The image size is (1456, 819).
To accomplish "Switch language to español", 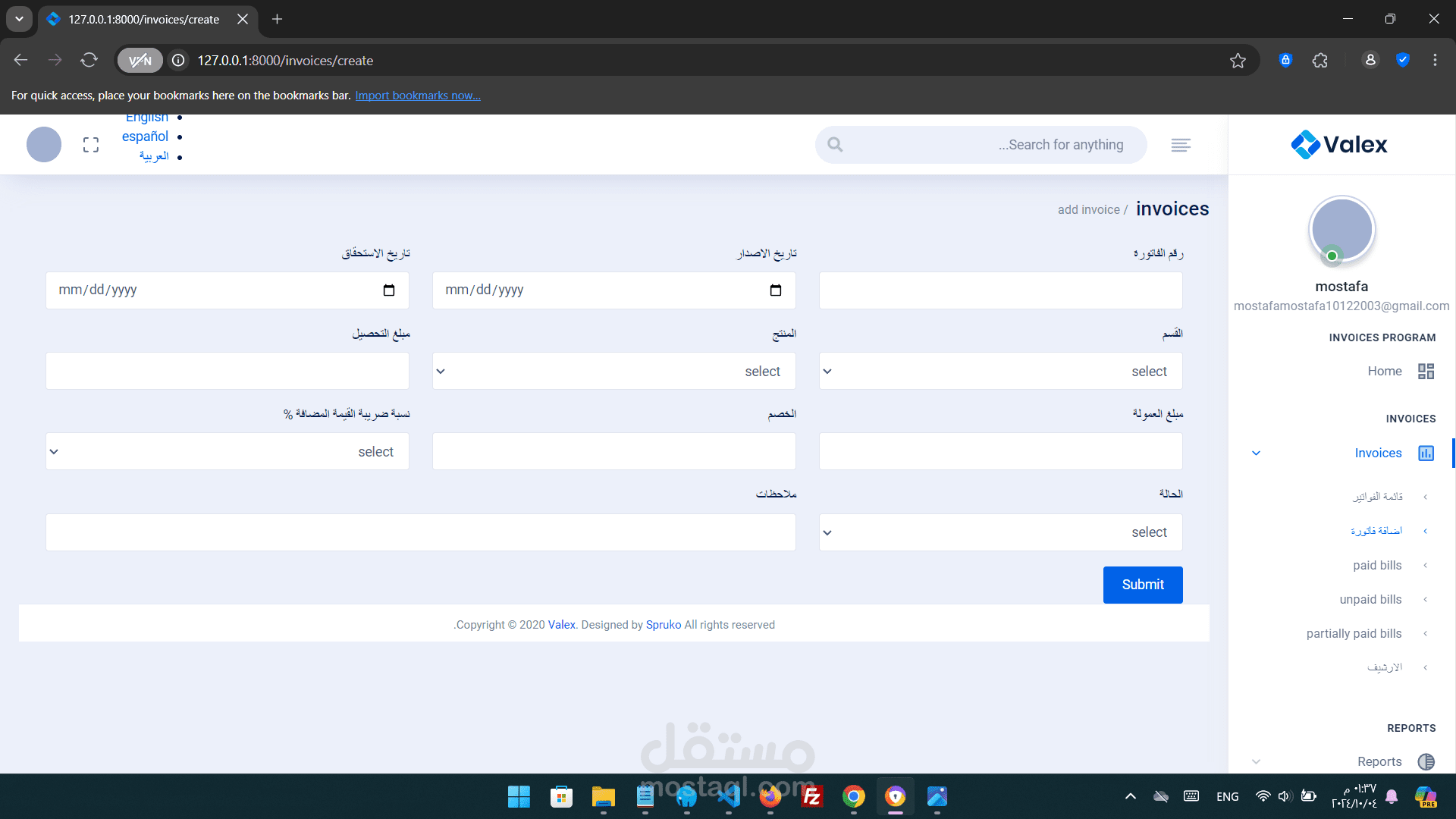I will (145, 136).
